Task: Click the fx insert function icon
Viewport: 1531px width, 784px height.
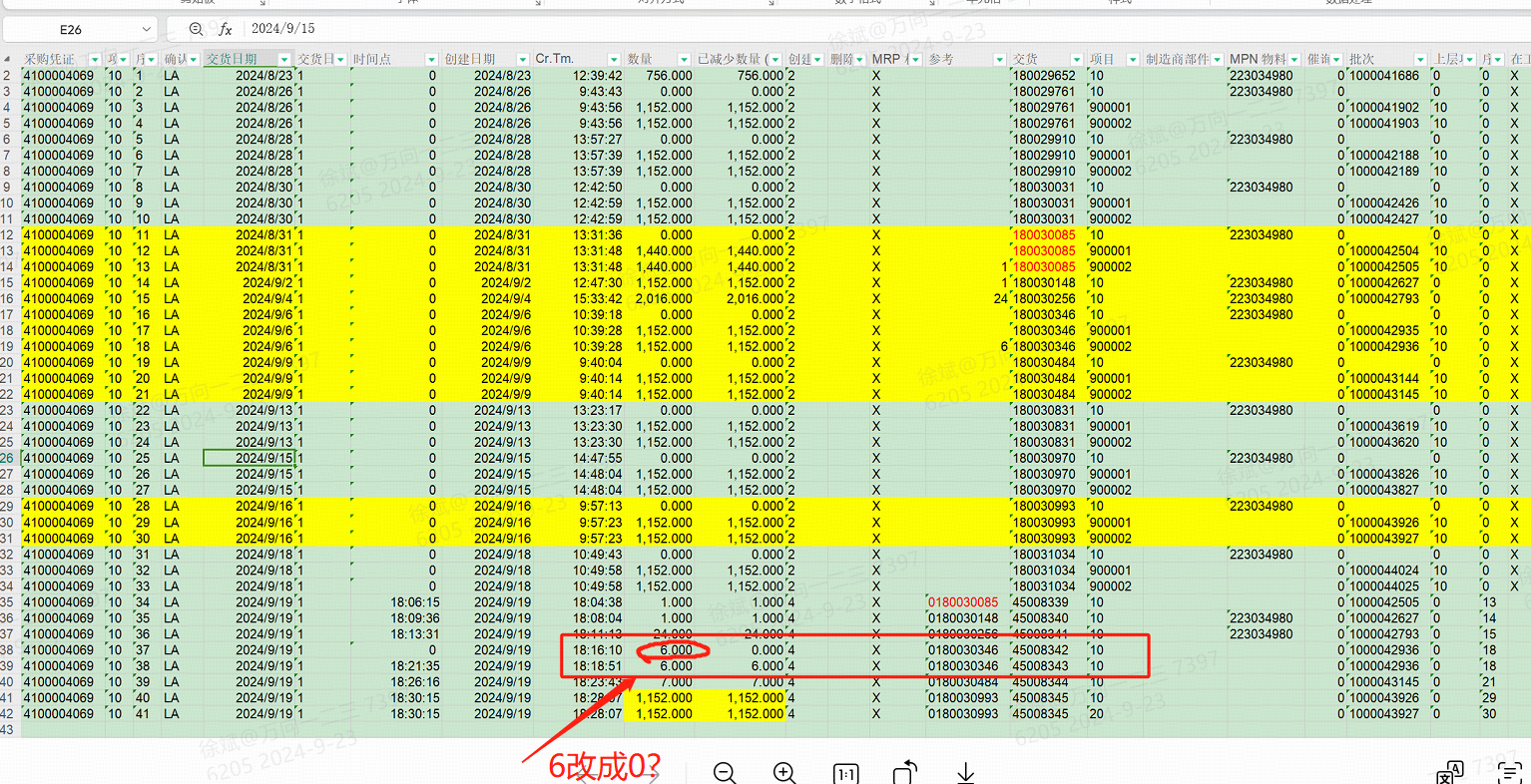Action: click(226, 29)
